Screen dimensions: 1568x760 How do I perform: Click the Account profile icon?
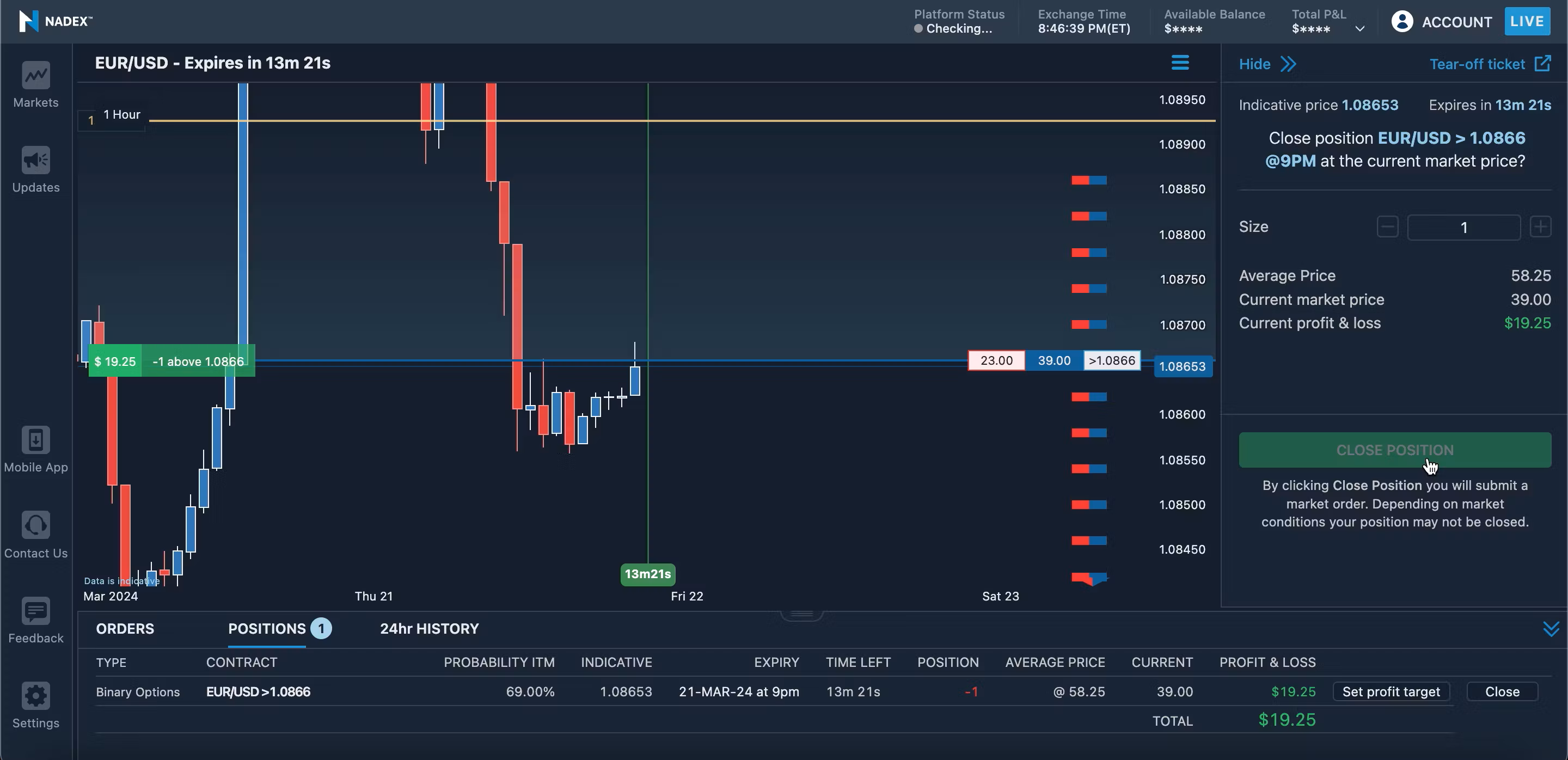(1402, 22)
